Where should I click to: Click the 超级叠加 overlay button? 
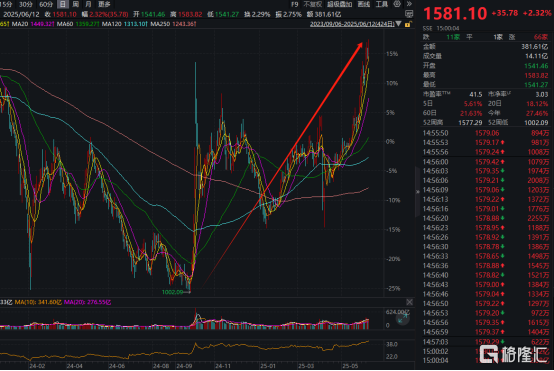(x=339, y=4)
